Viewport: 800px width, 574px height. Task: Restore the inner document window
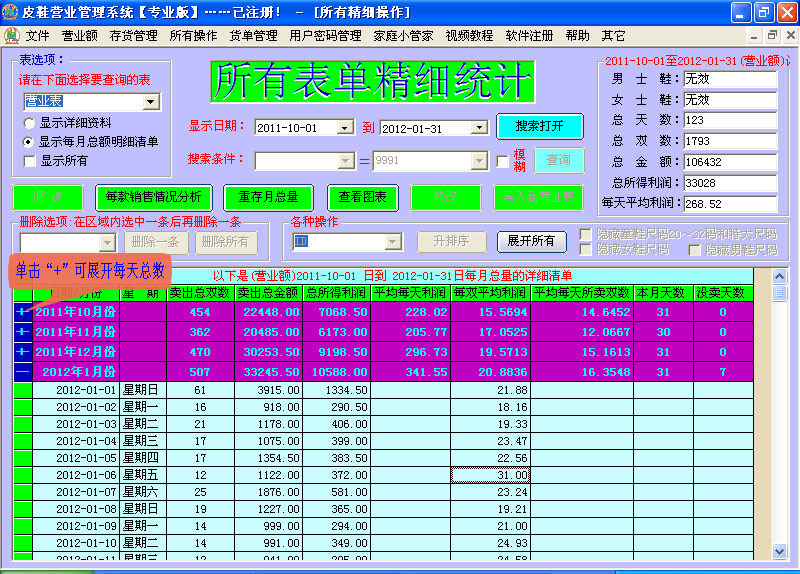click(x=772, y=35)
